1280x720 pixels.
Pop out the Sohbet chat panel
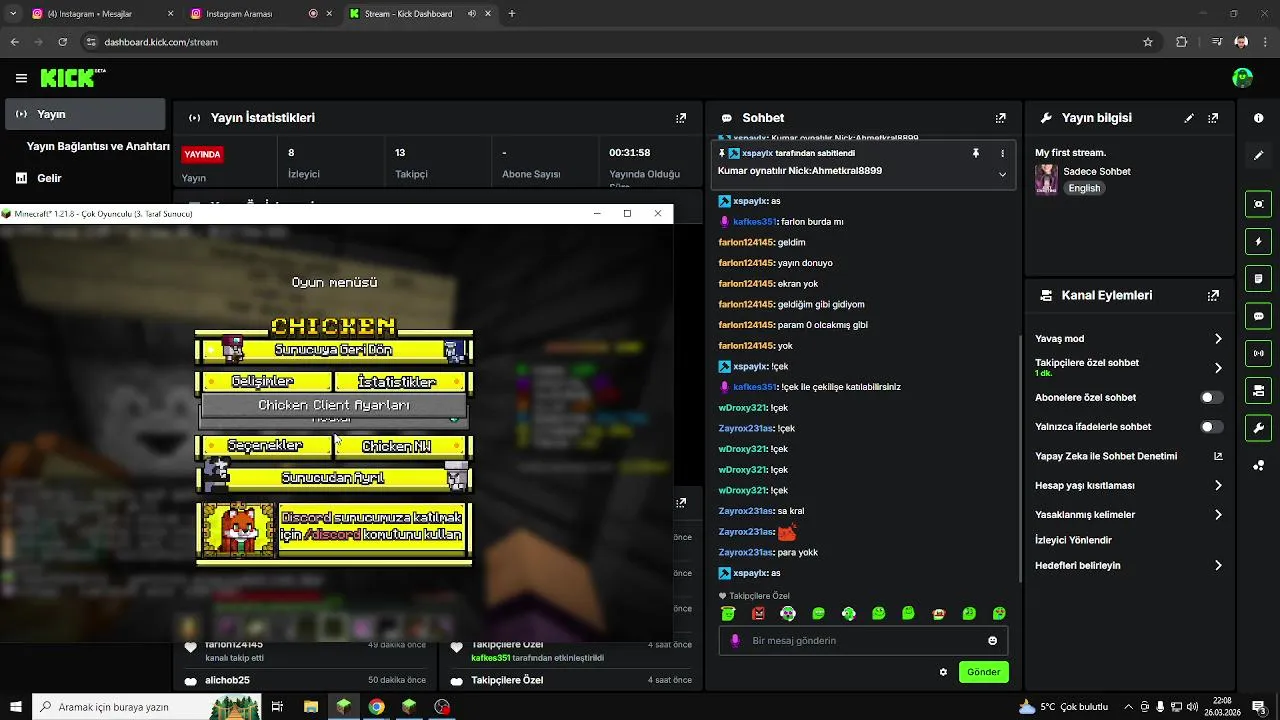tap(1000, 118)
